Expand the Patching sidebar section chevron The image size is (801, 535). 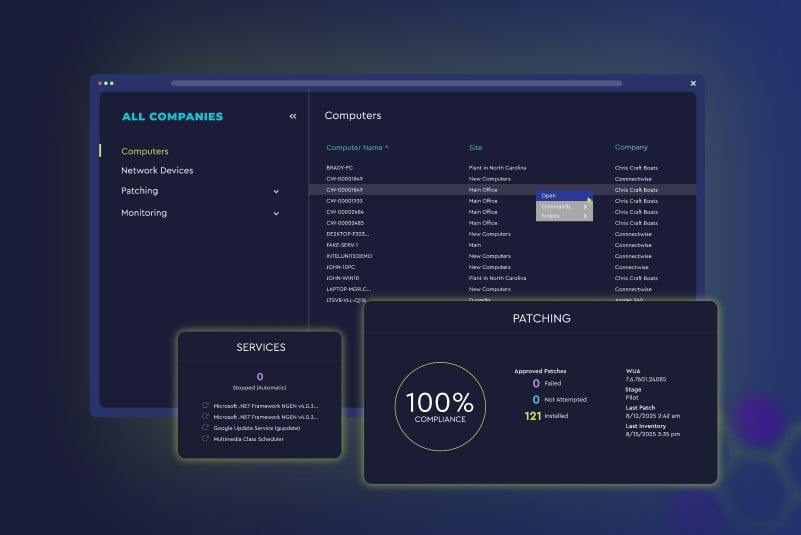coord(276,192)
